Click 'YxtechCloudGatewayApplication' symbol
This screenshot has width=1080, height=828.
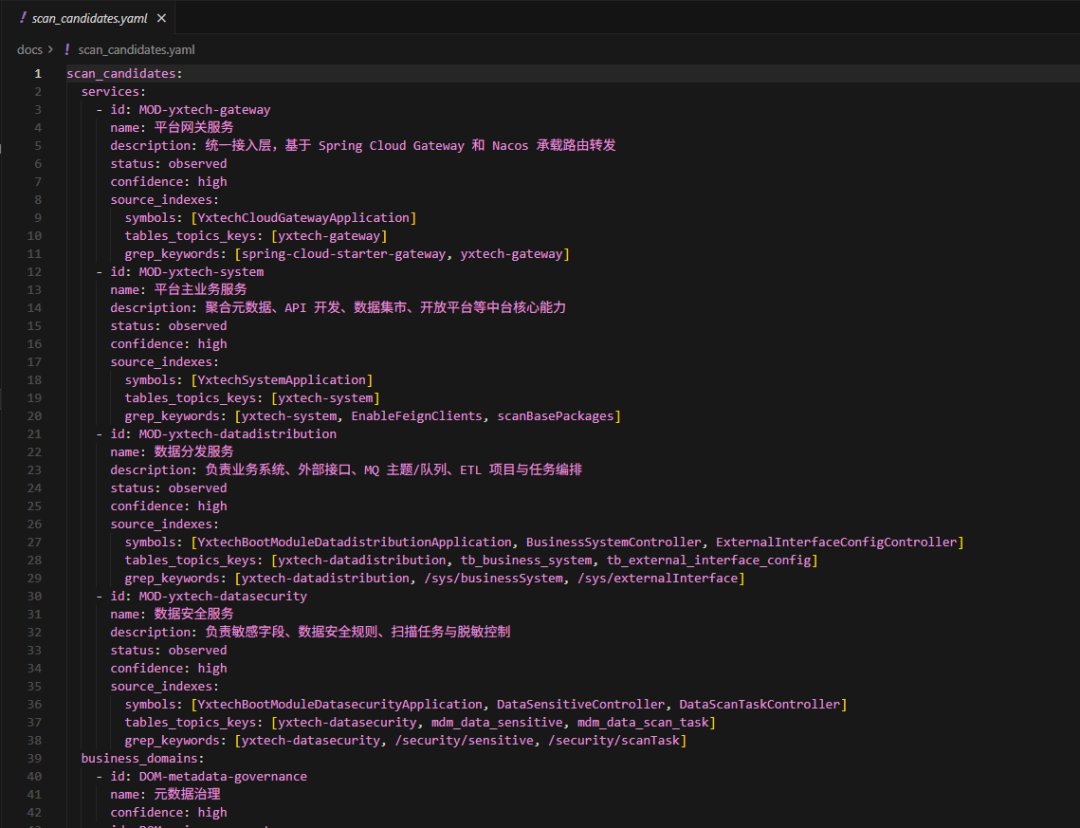(304, 218)
